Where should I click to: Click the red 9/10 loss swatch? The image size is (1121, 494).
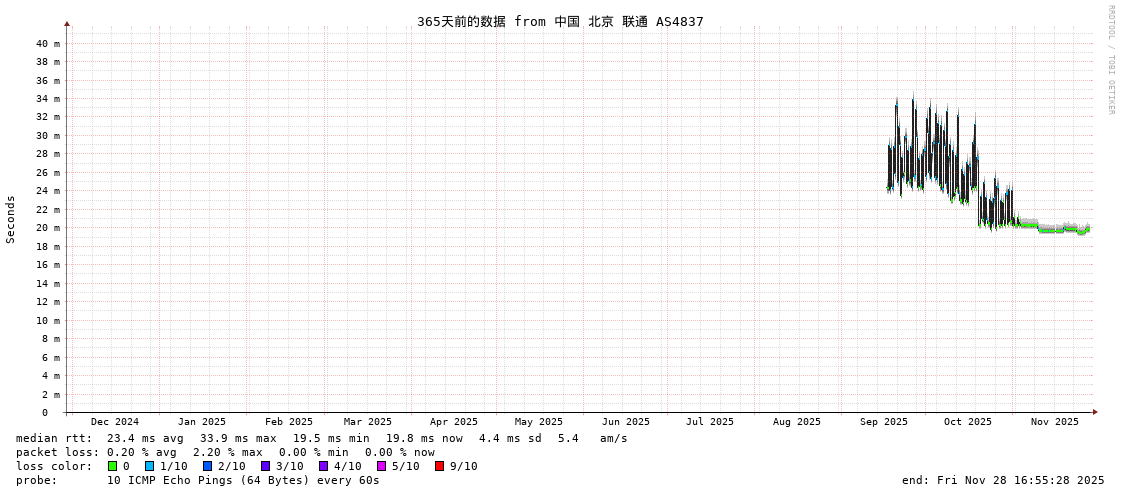coord(439,466)
